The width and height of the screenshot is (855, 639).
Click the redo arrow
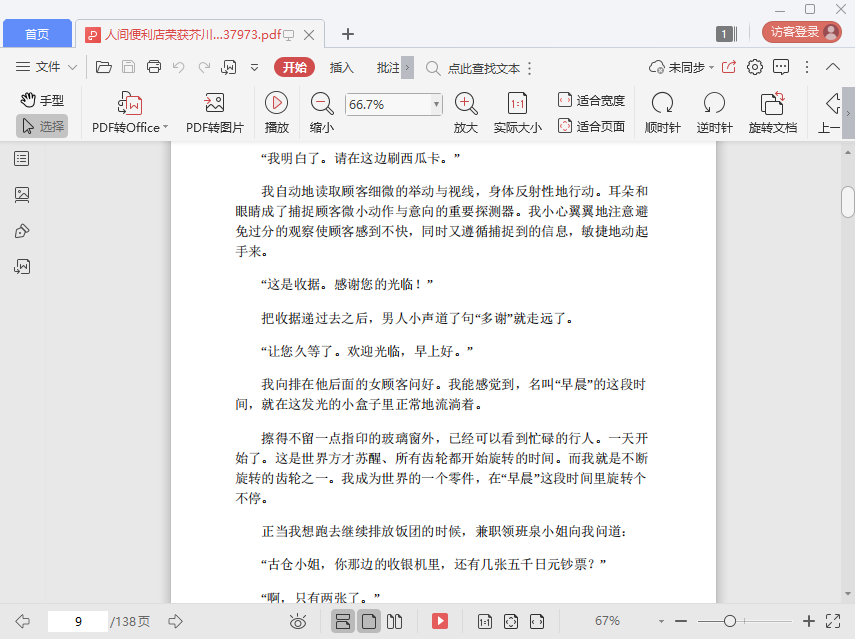204,67
